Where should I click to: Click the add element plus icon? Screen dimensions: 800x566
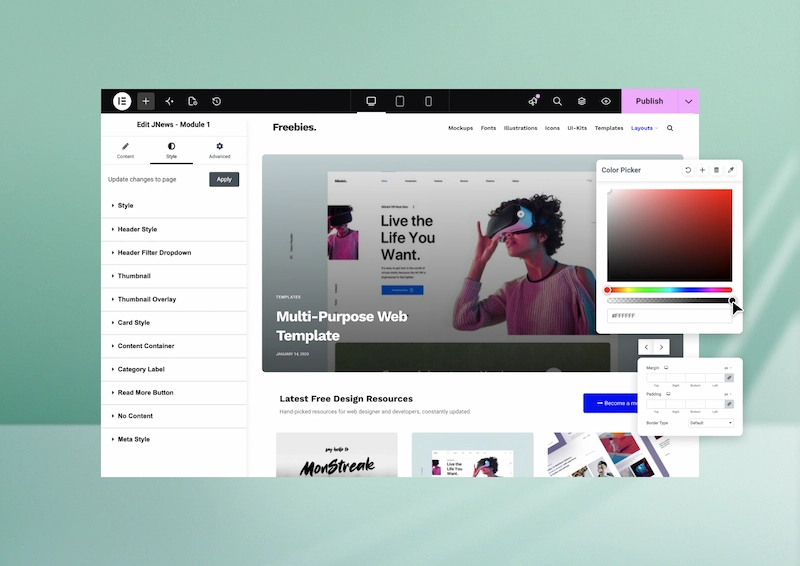coord(145,101)
